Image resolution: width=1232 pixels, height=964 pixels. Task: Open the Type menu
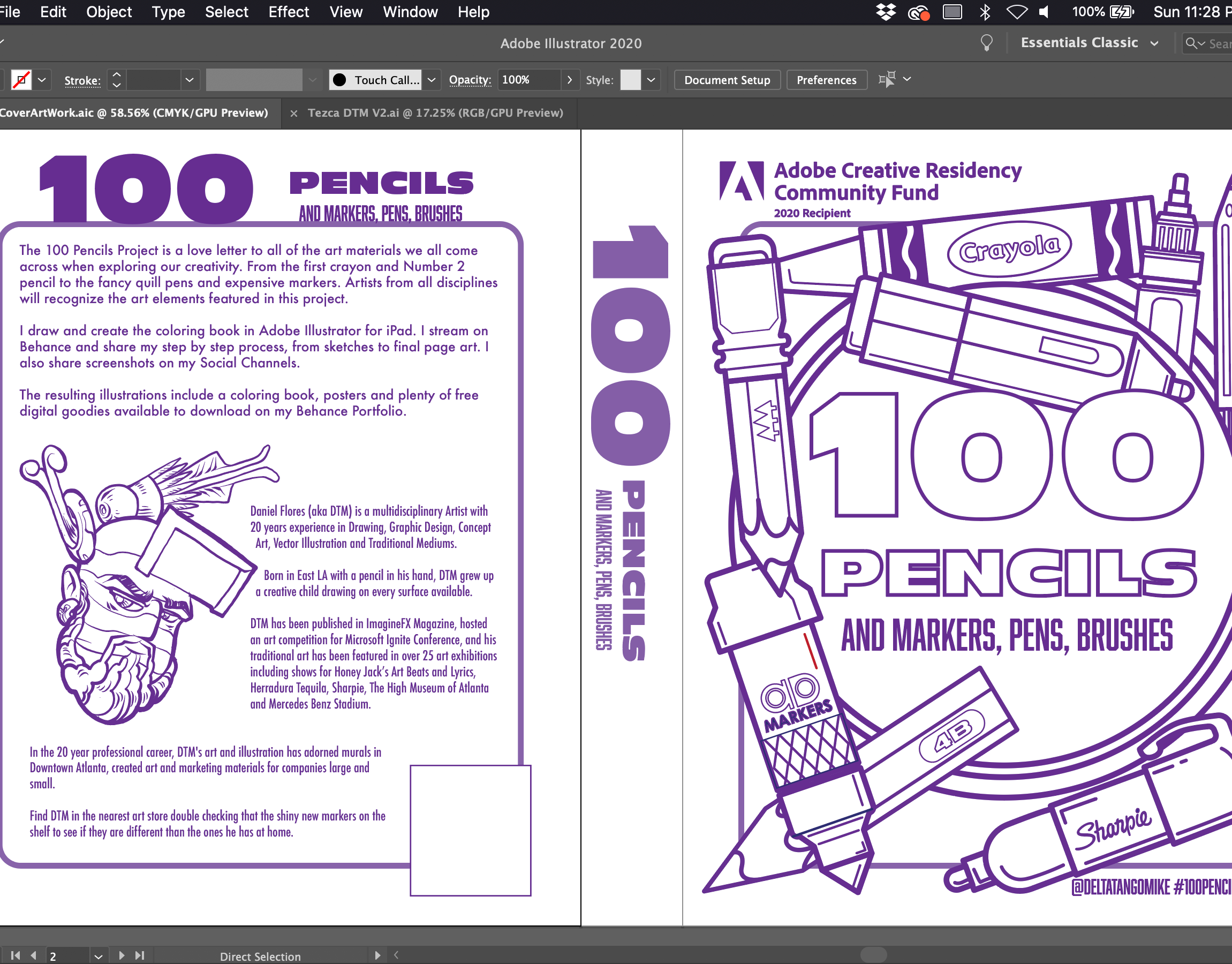[x=168, y=12]
